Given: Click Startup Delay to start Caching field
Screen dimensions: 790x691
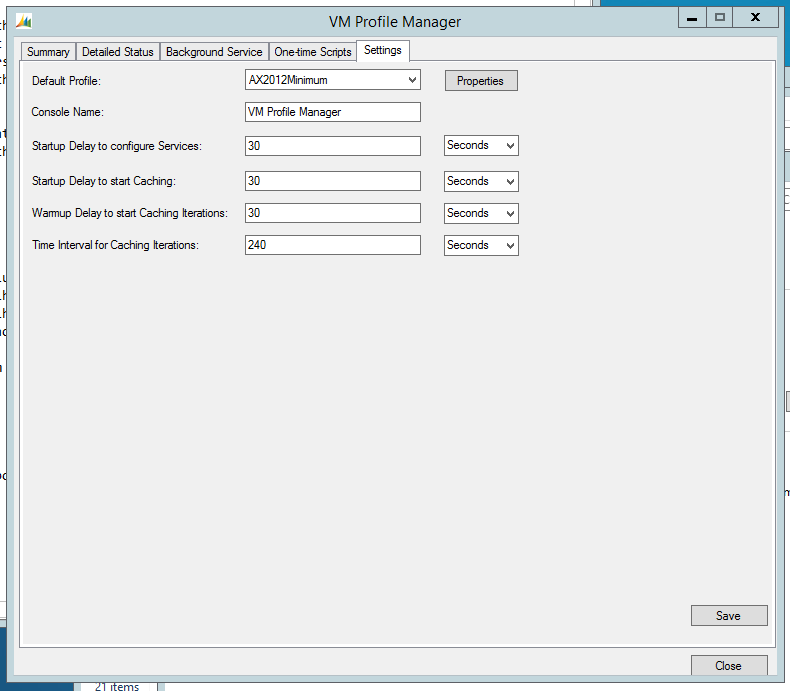Looking at the screenshot, I should [333, 181].
